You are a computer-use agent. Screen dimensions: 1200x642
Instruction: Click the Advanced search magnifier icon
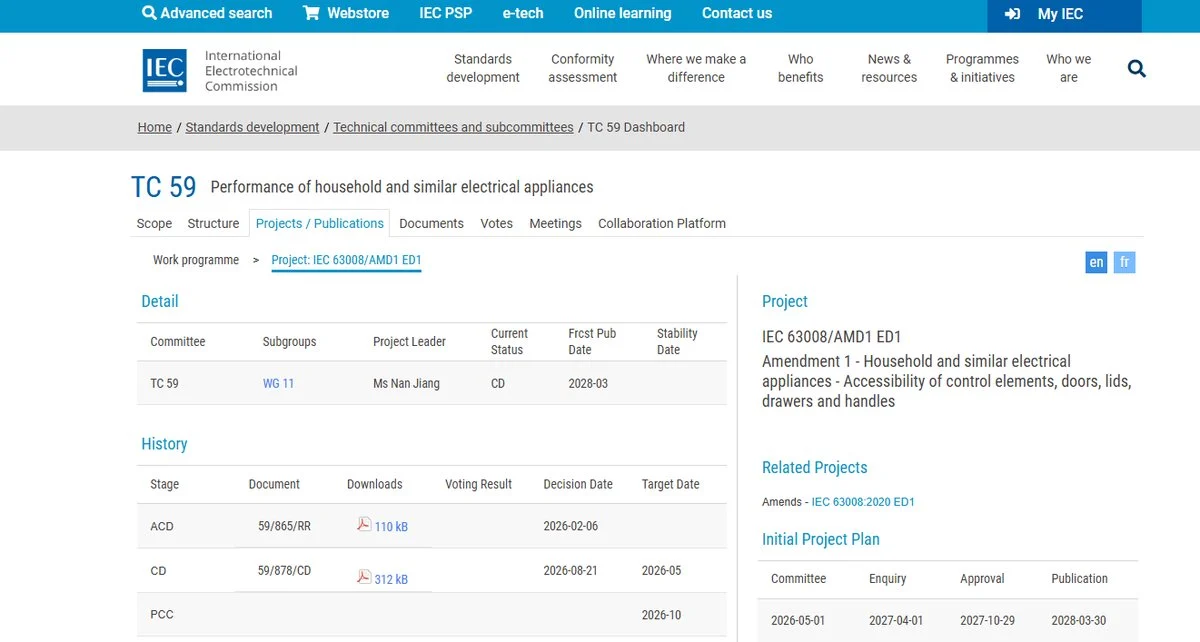tap(149, 13)
